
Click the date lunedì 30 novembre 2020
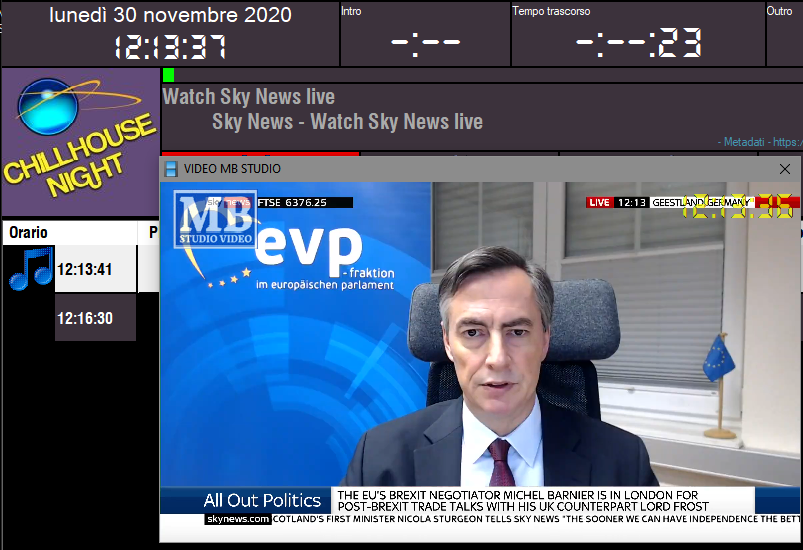click(170, 15)
